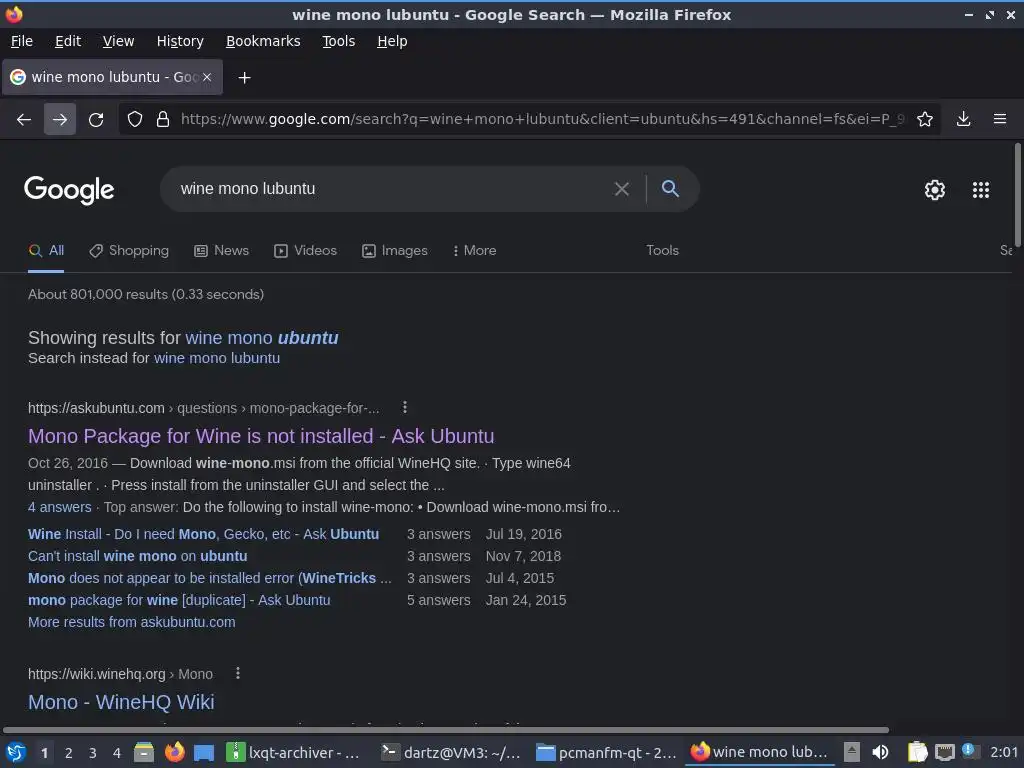
Task: Open the search Tools options
Action: [x=662, y=251]
